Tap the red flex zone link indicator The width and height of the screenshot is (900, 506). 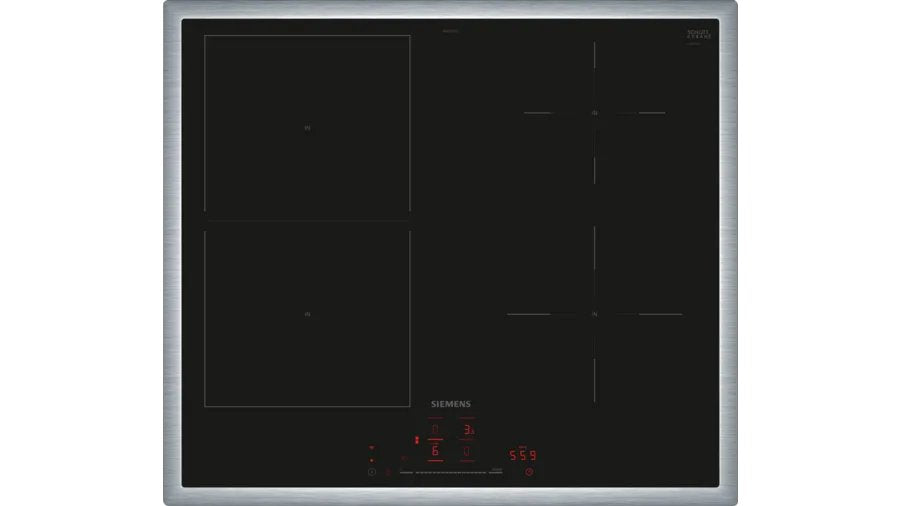pyautogui.click(x=416, y=439)
